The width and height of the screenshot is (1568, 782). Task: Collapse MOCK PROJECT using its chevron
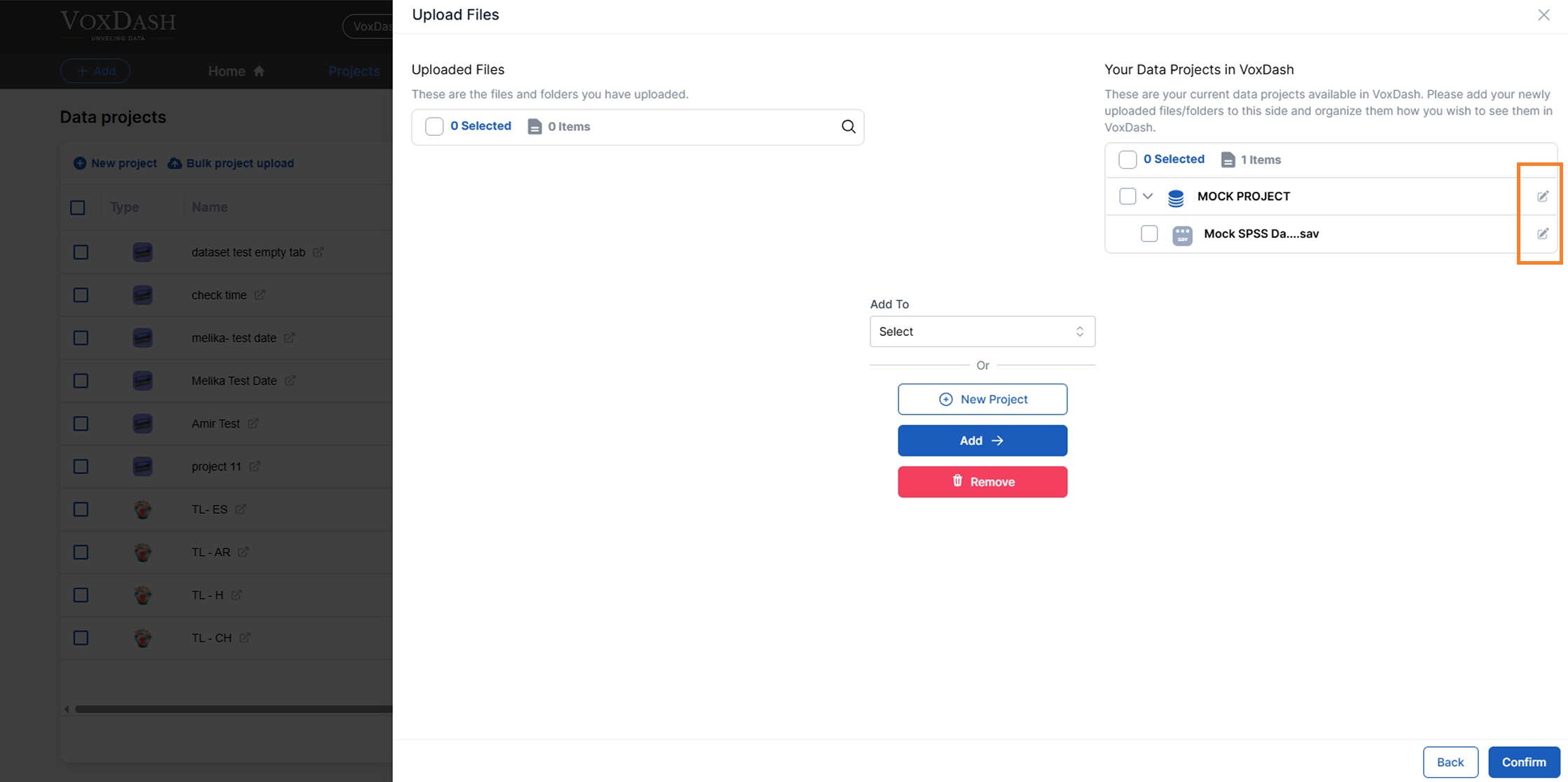1147,197
